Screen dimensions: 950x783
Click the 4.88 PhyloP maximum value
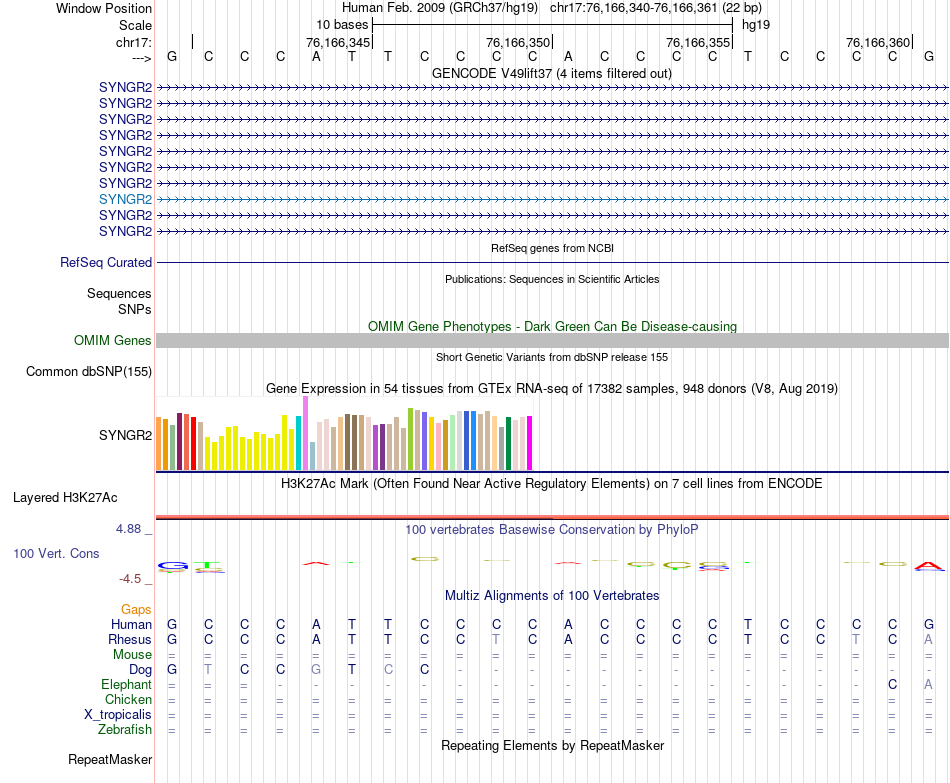128,528
